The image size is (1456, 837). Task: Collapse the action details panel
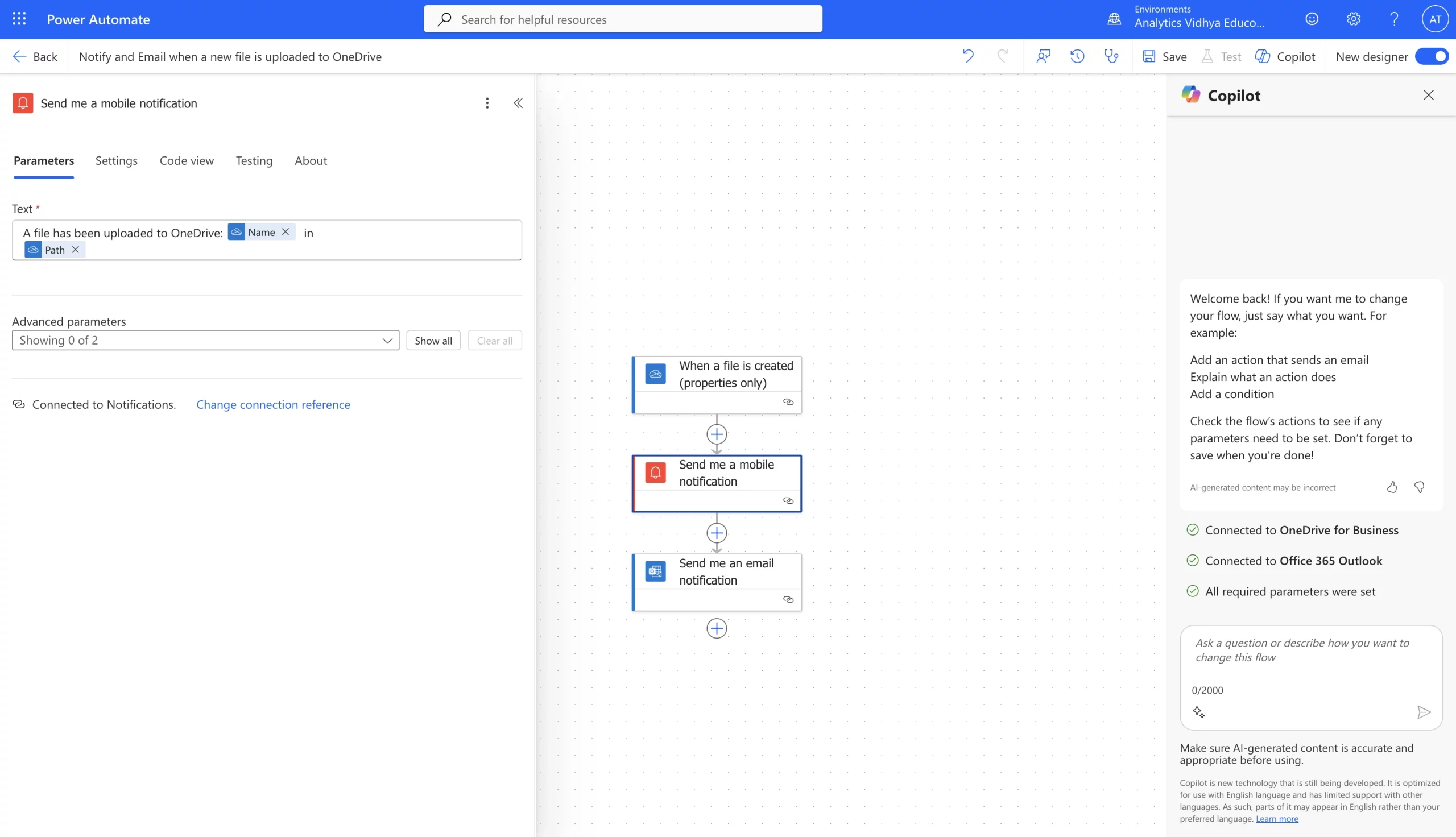(518, 103)
